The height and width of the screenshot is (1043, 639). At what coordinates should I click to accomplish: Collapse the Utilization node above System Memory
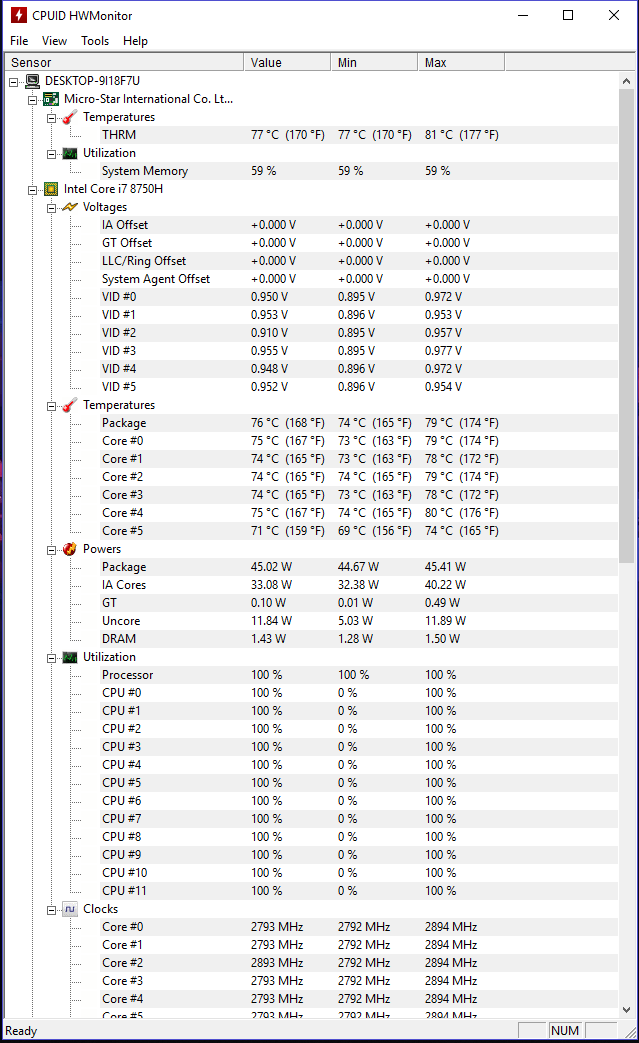(x=51, y=154)
